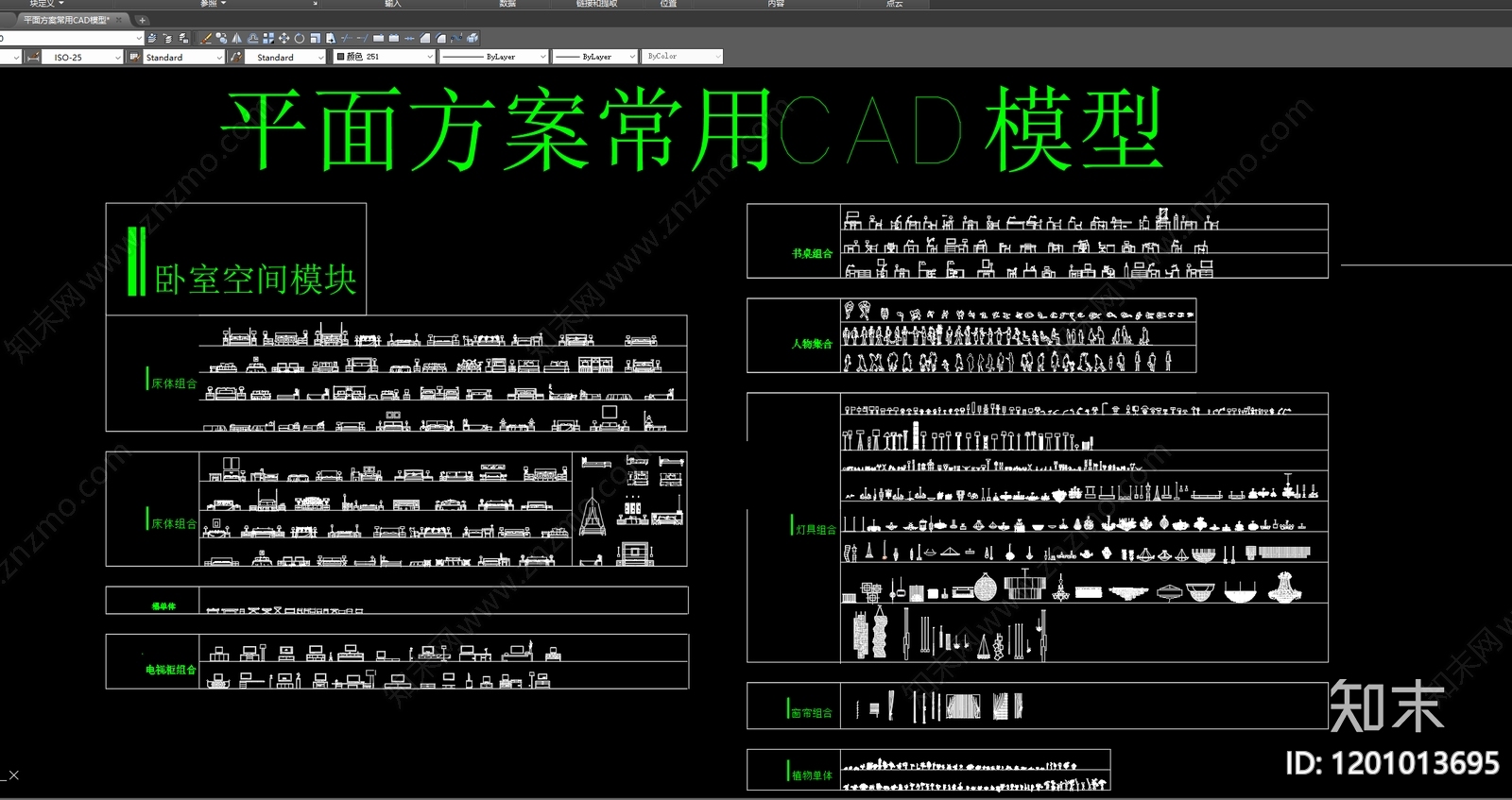
Task: Select the Extend tool
Action: 362,39
